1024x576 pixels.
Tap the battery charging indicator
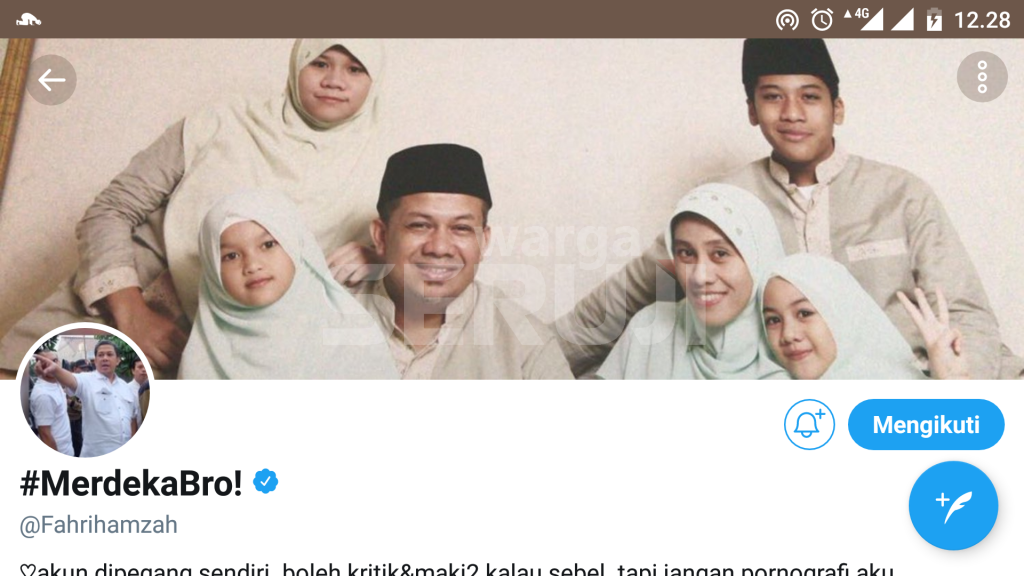pos(934,20)
